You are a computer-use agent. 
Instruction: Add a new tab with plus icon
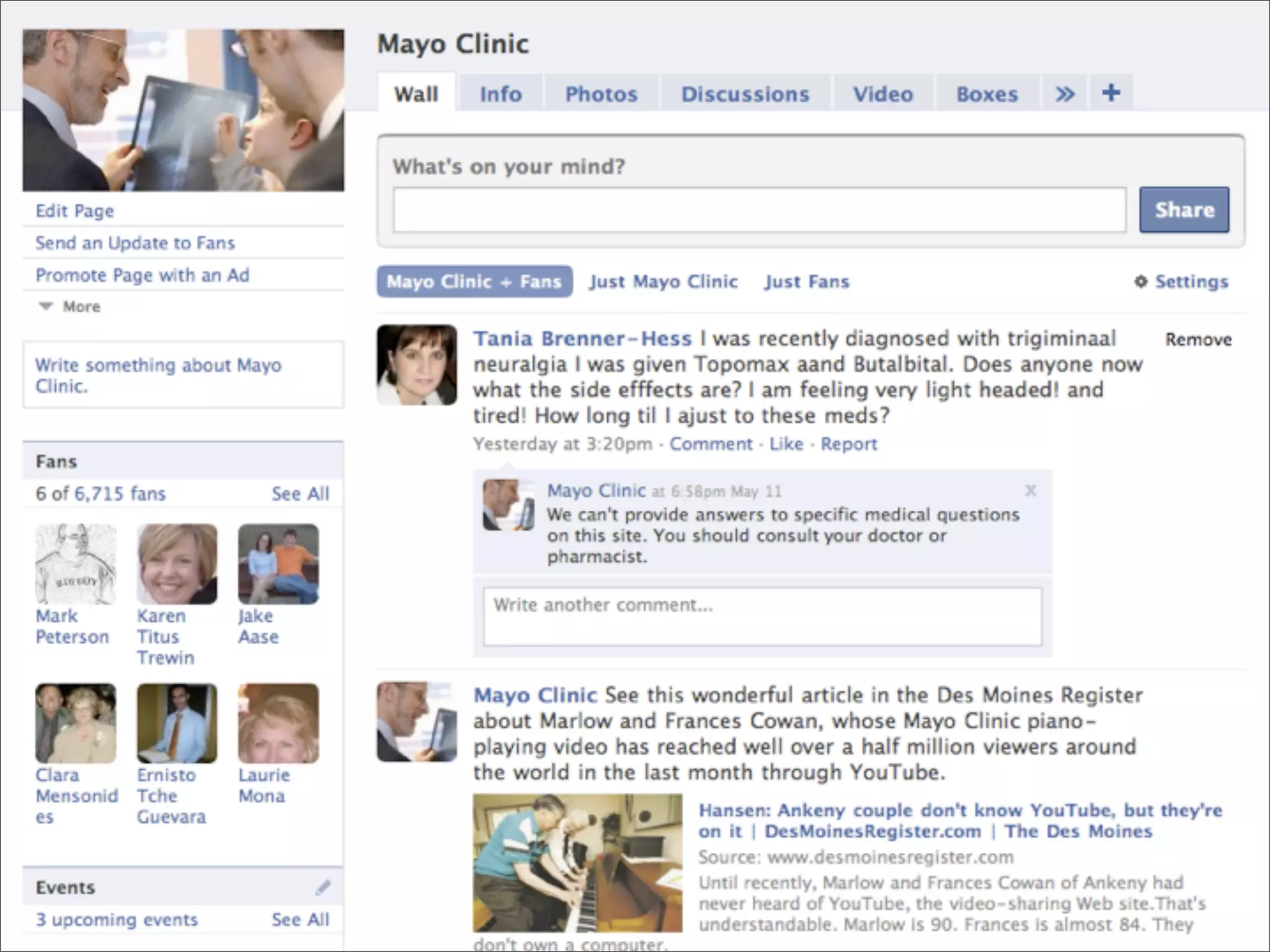(1111, 93)
